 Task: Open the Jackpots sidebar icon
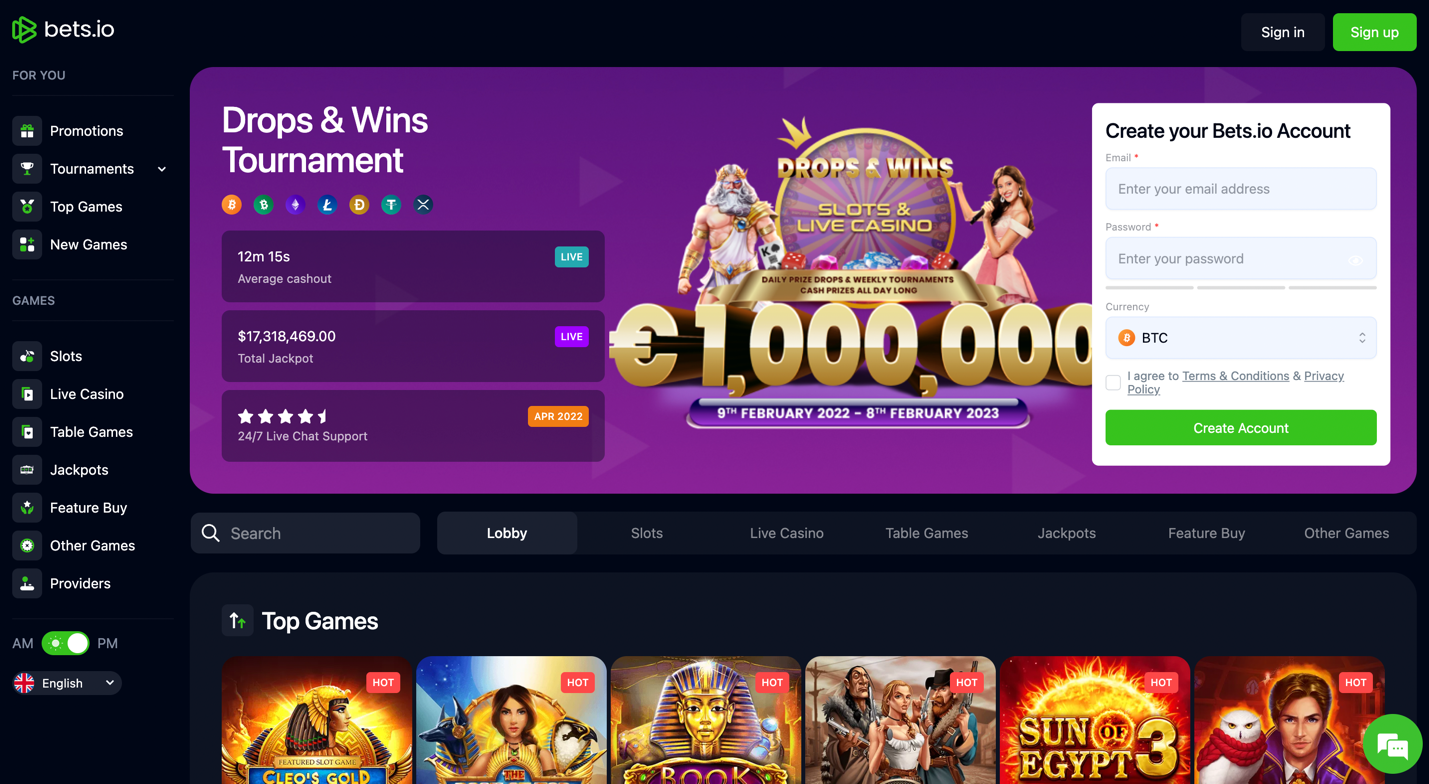(27, 470)
